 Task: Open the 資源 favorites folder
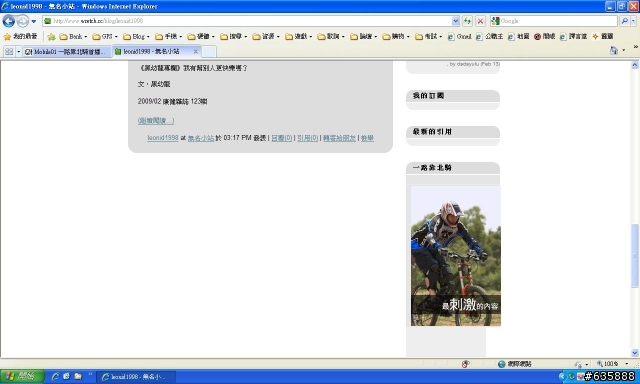point(266,37)
